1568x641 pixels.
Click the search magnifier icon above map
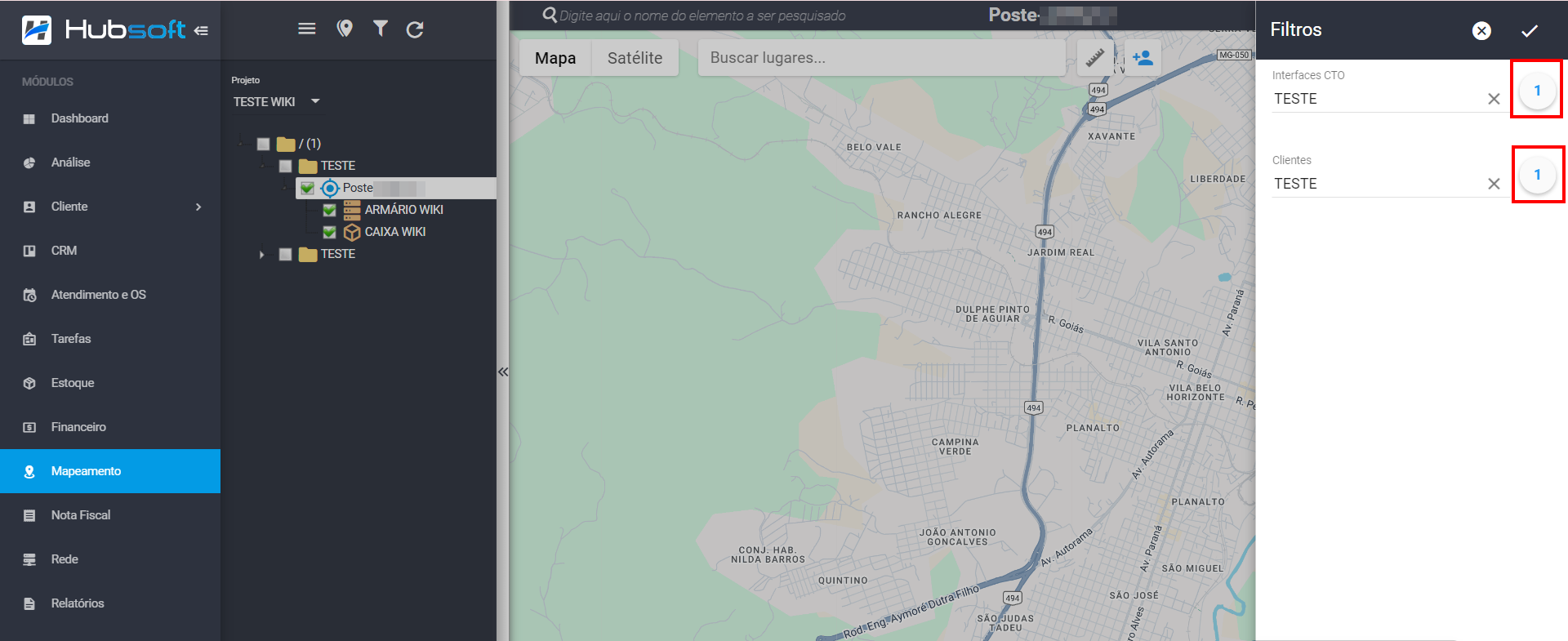pos(550,16)
